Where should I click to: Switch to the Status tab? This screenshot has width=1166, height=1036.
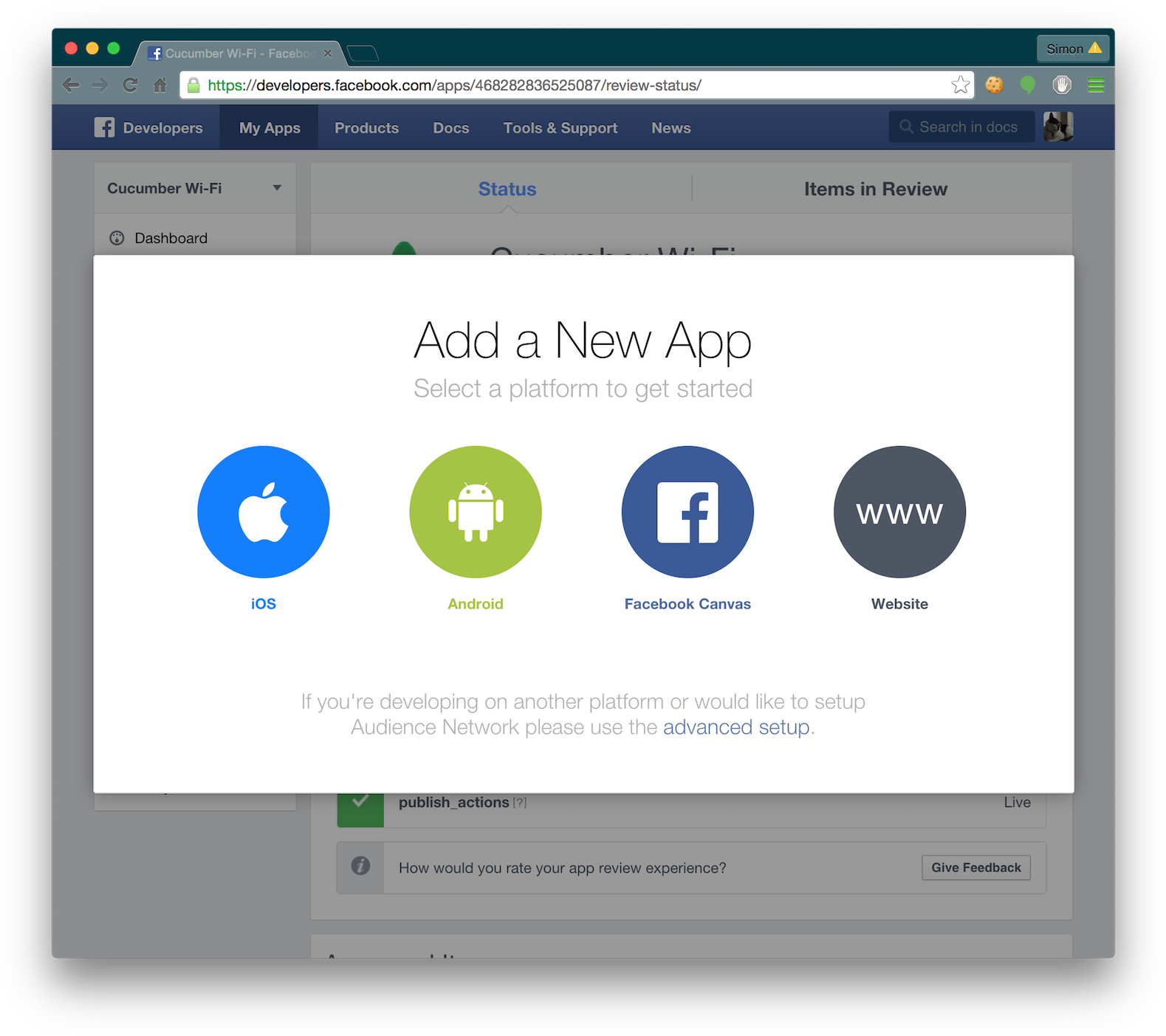tap(507, 189)
